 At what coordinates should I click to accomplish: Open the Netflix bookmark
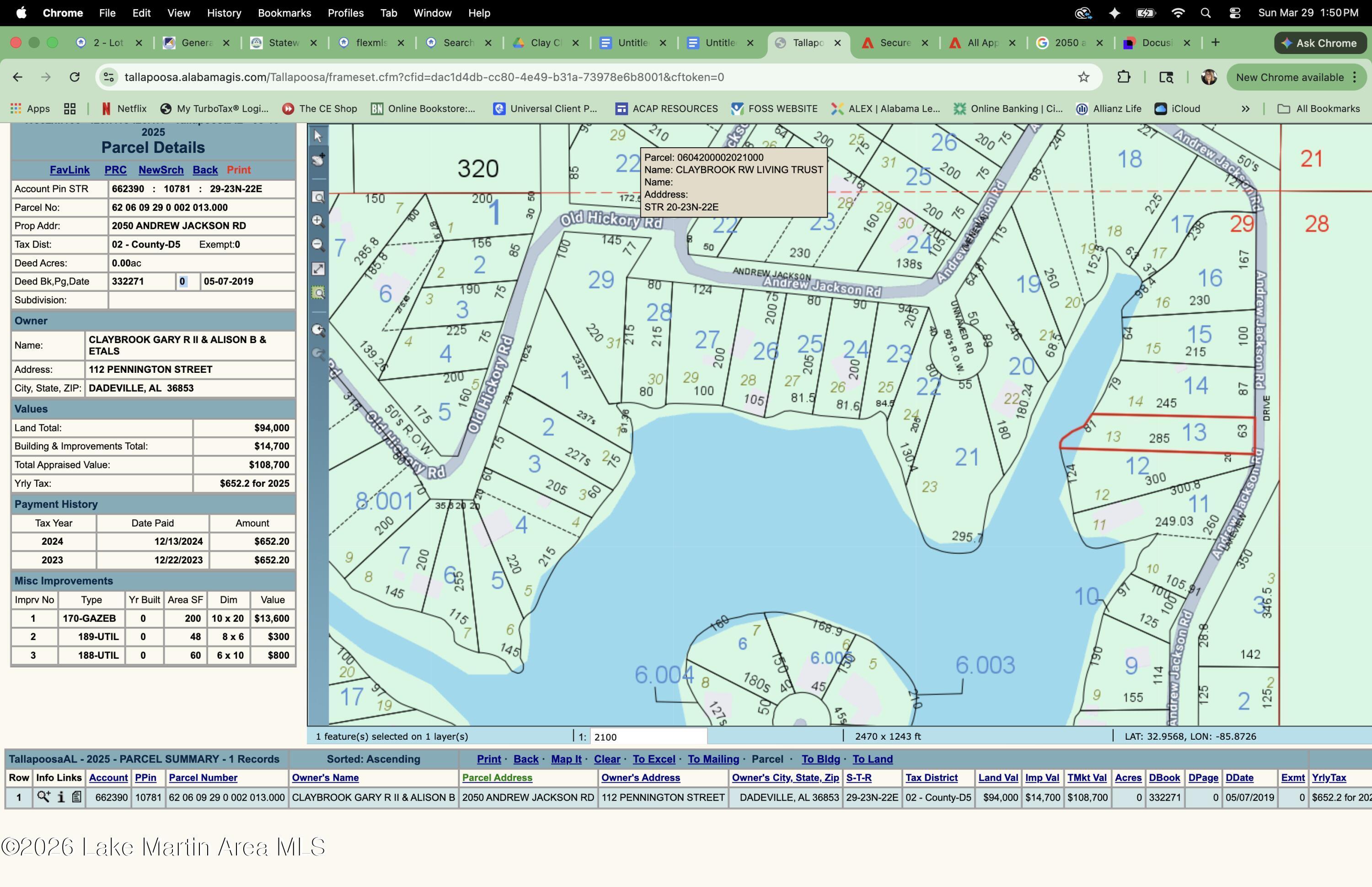pos(124,109)
